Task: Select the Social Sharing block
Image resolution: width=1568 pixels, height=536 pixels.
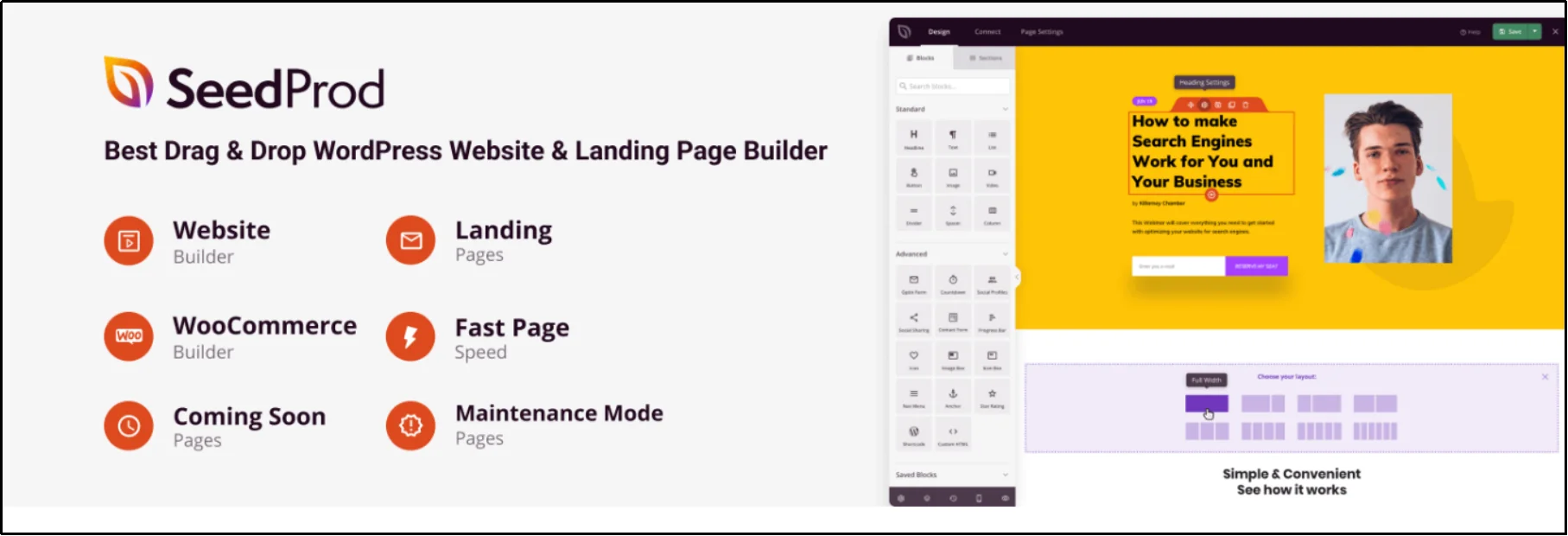Action: (x=914, y=322)
